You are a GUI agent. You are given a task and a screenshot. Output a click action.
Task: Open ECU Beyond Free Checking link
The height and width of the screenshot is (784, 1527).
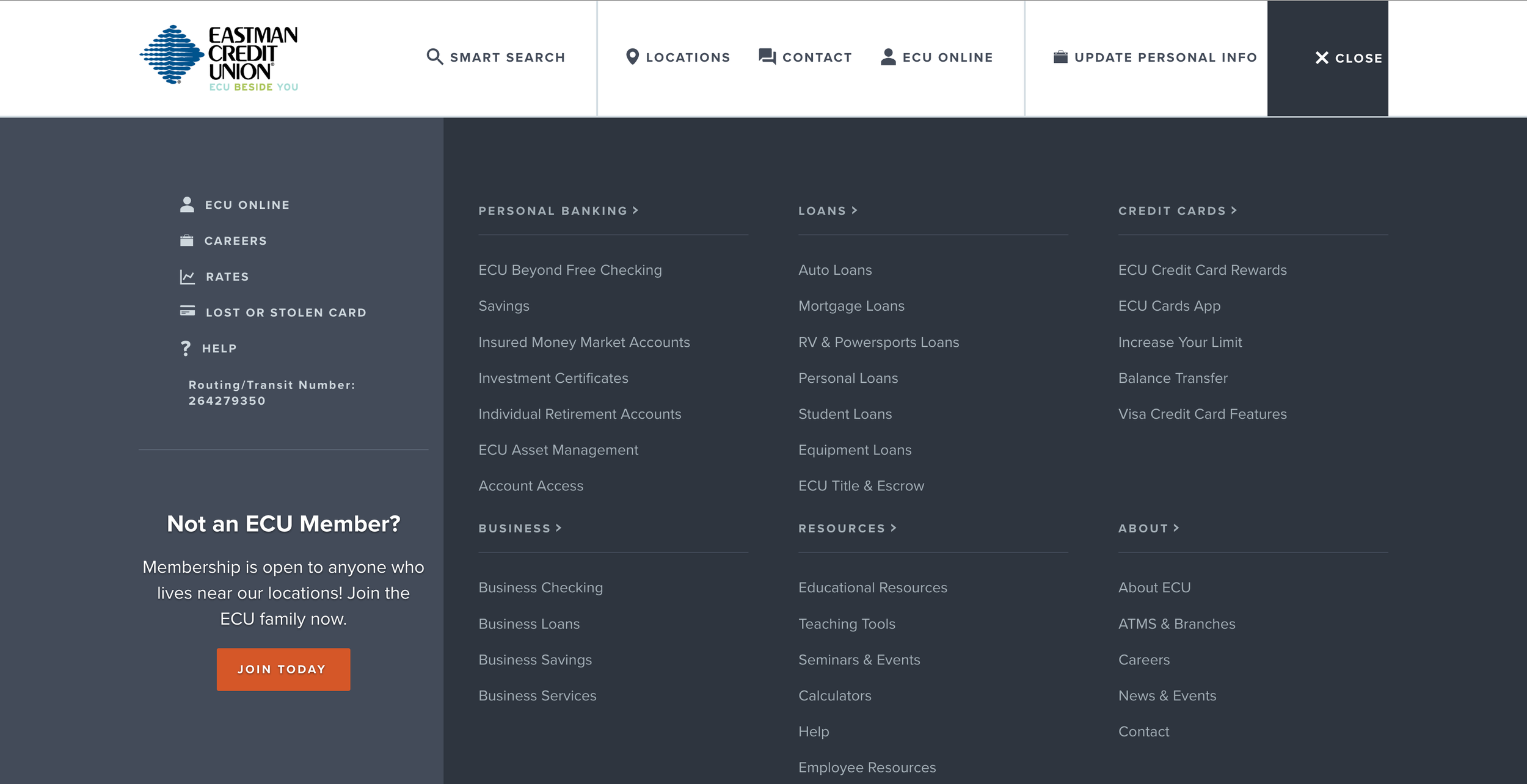[570, 270]
